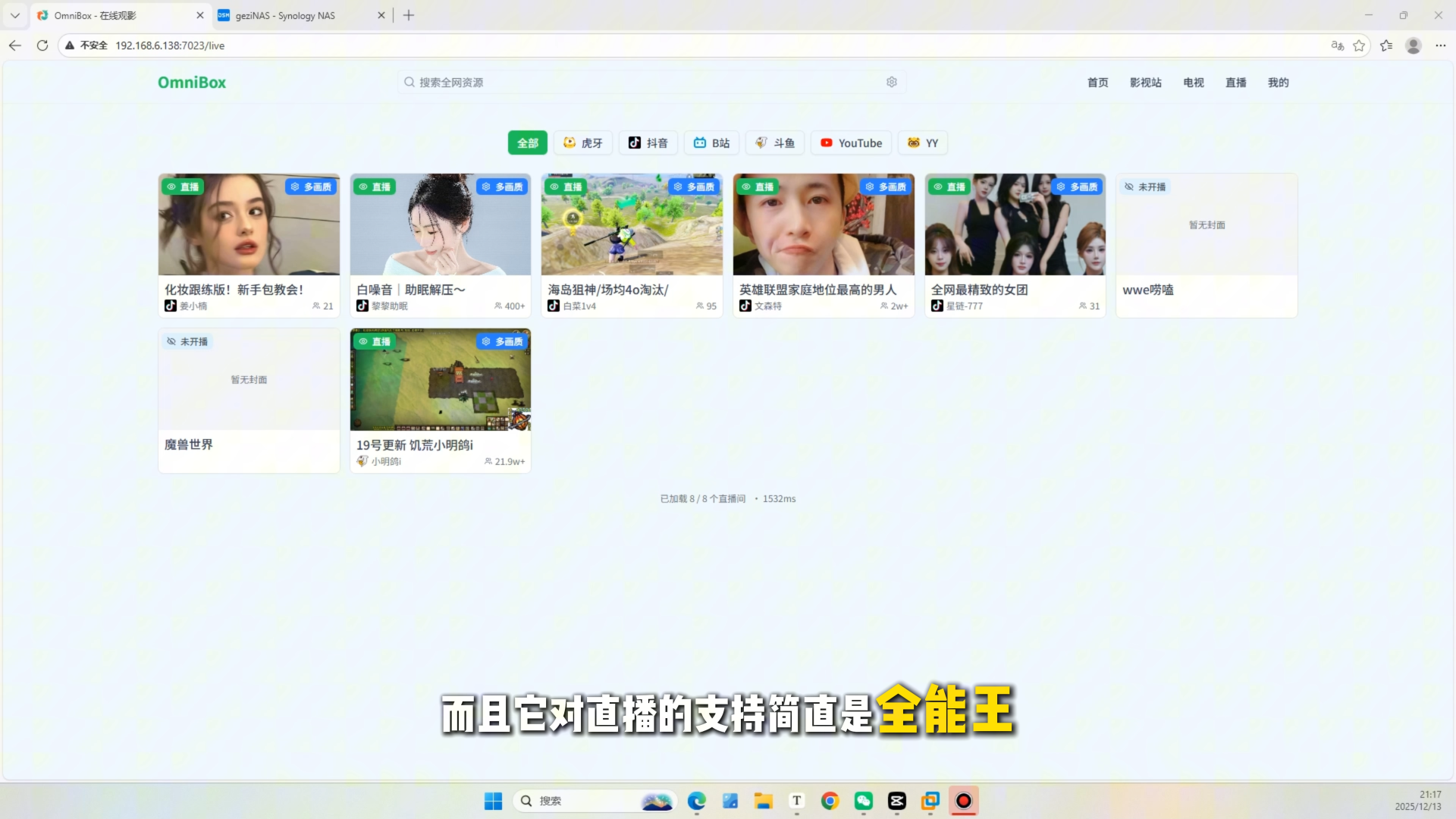
Task: Select the 全部 filter chip
Action: point(527,143)
